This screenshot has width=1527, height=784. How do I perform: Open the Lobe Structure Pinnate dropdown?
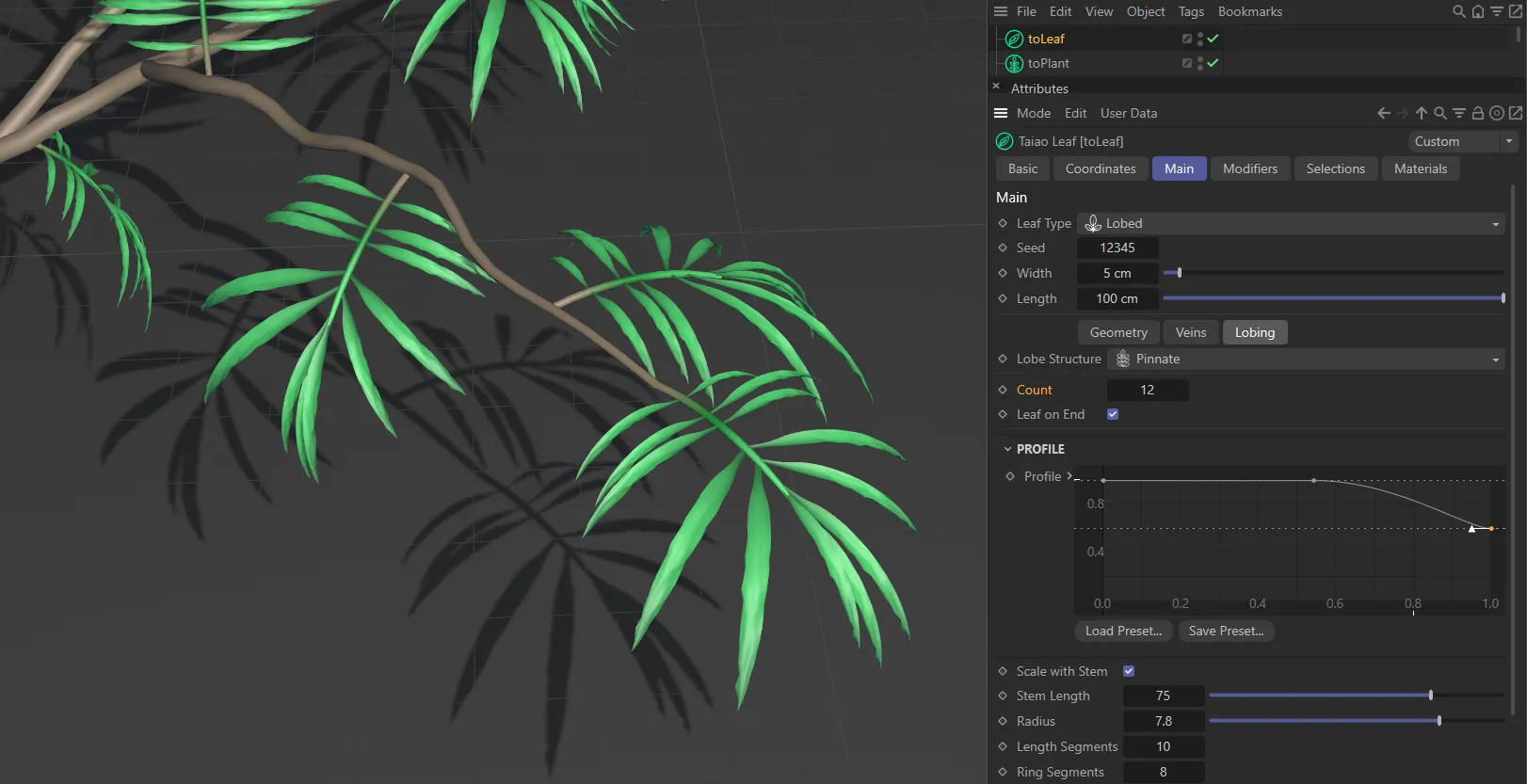[1306, 359]
